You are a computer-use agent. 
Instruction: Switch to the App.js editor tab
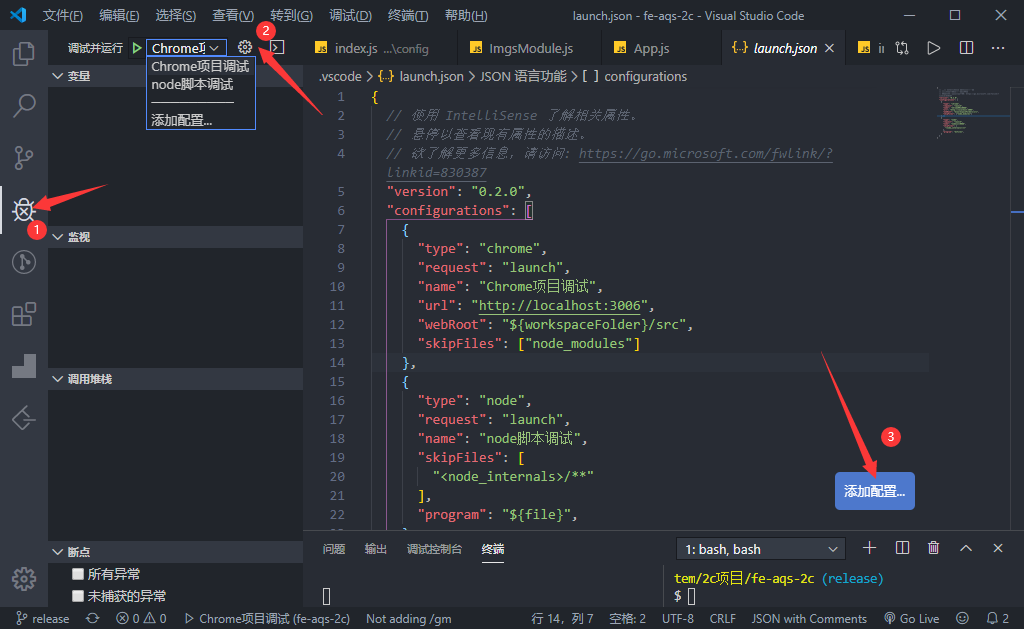point(651,48)
